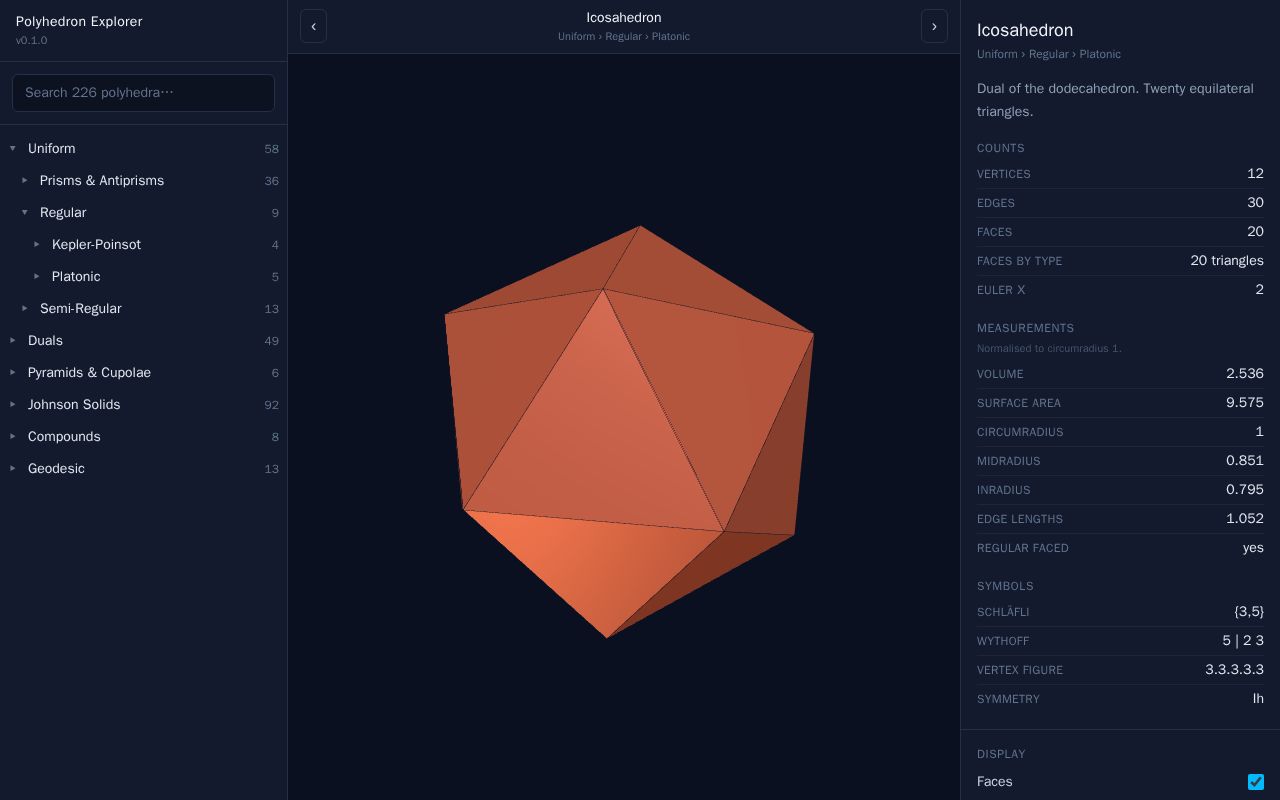Click the Midradius value 0.851
The width and height of the screenshot is (1280, 800).
[x=1245, y=461]
